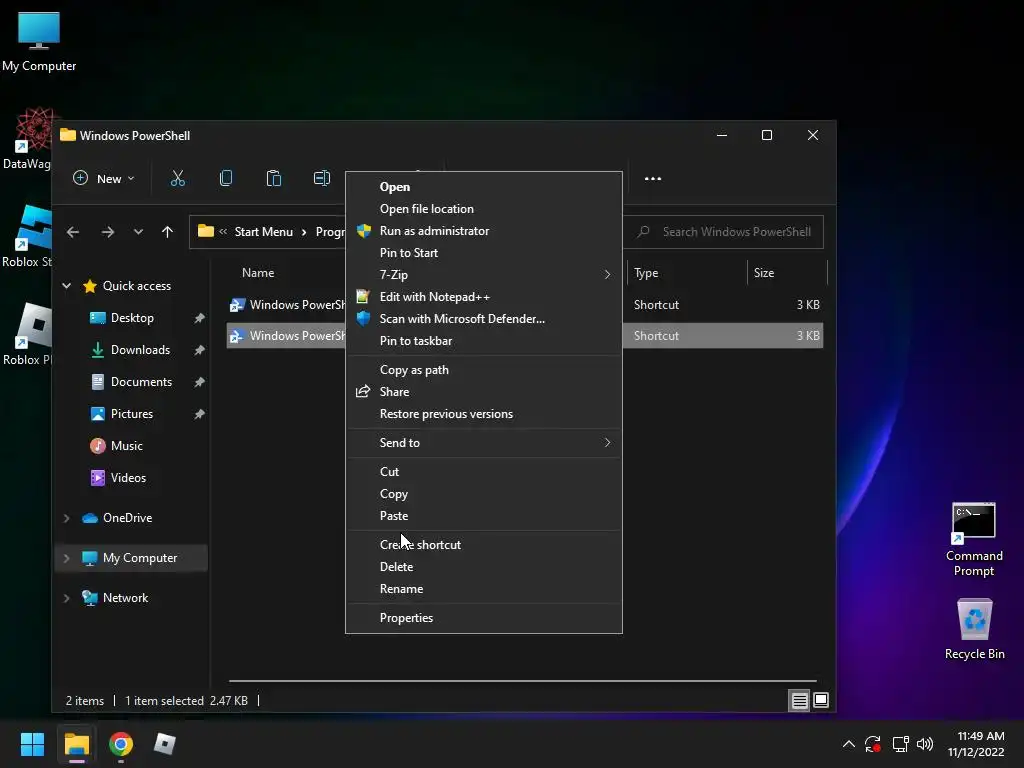
Task: Expand the 7-Zip submenu
Action: [483, 275]
